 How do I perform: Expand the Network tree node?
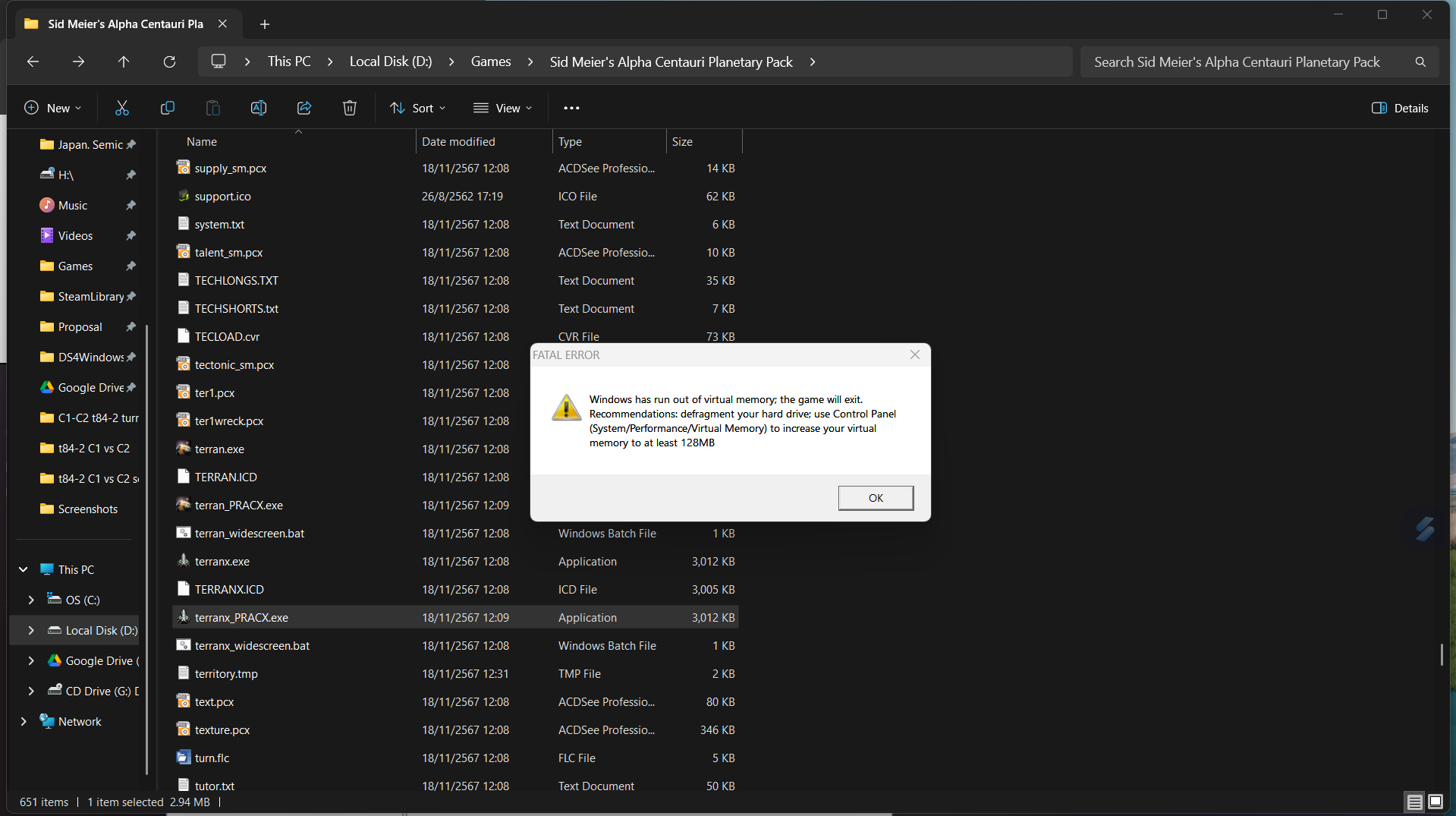click(24, 721)
